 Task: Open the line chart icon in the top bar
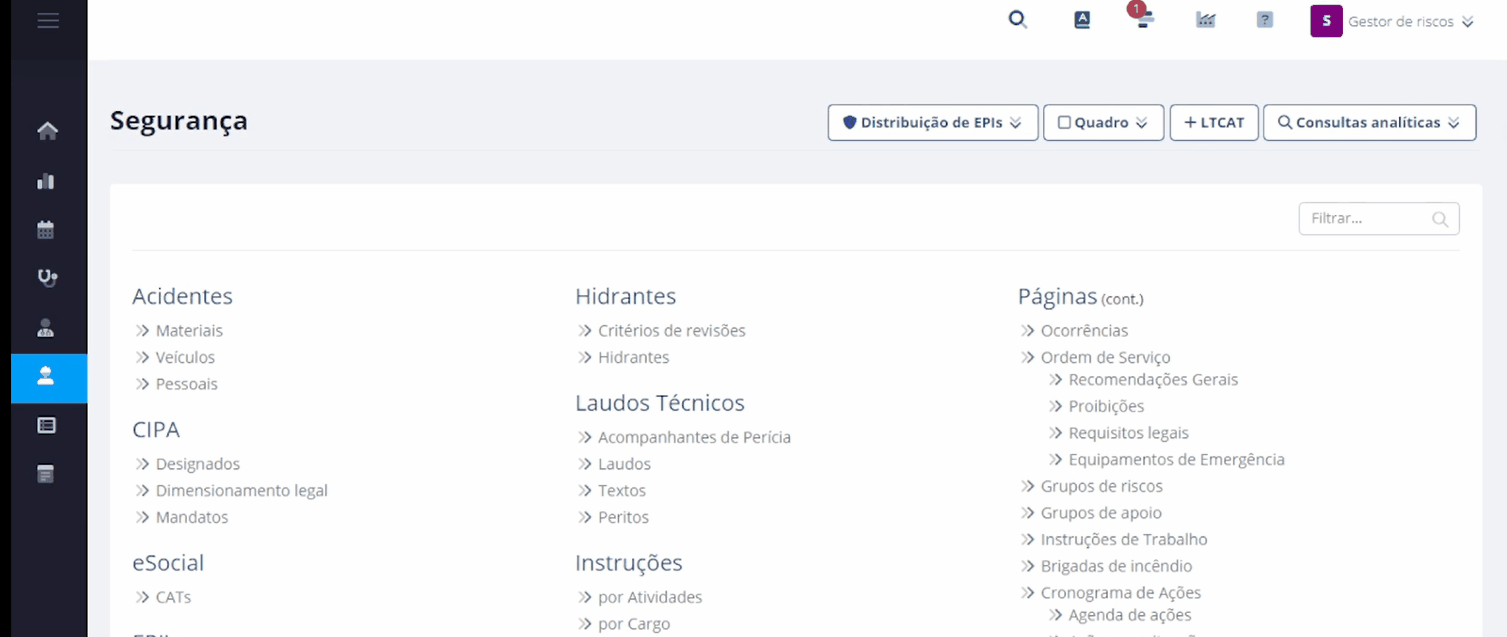1206,20
